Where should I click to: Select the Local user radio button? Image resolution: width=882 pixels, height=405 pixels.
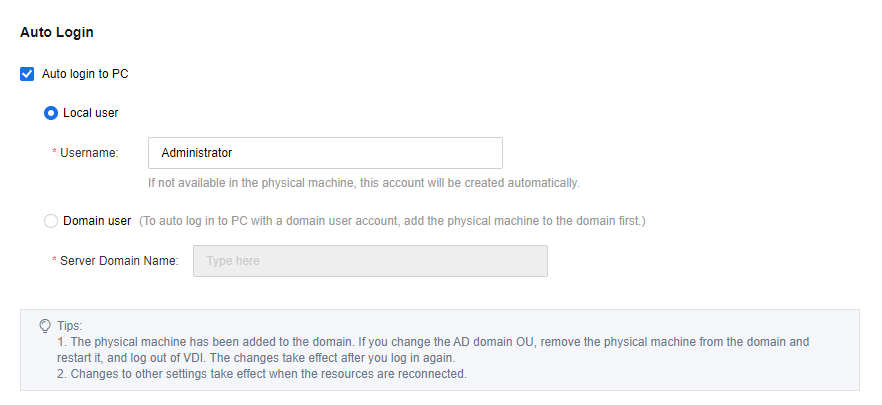click(51, 113)
